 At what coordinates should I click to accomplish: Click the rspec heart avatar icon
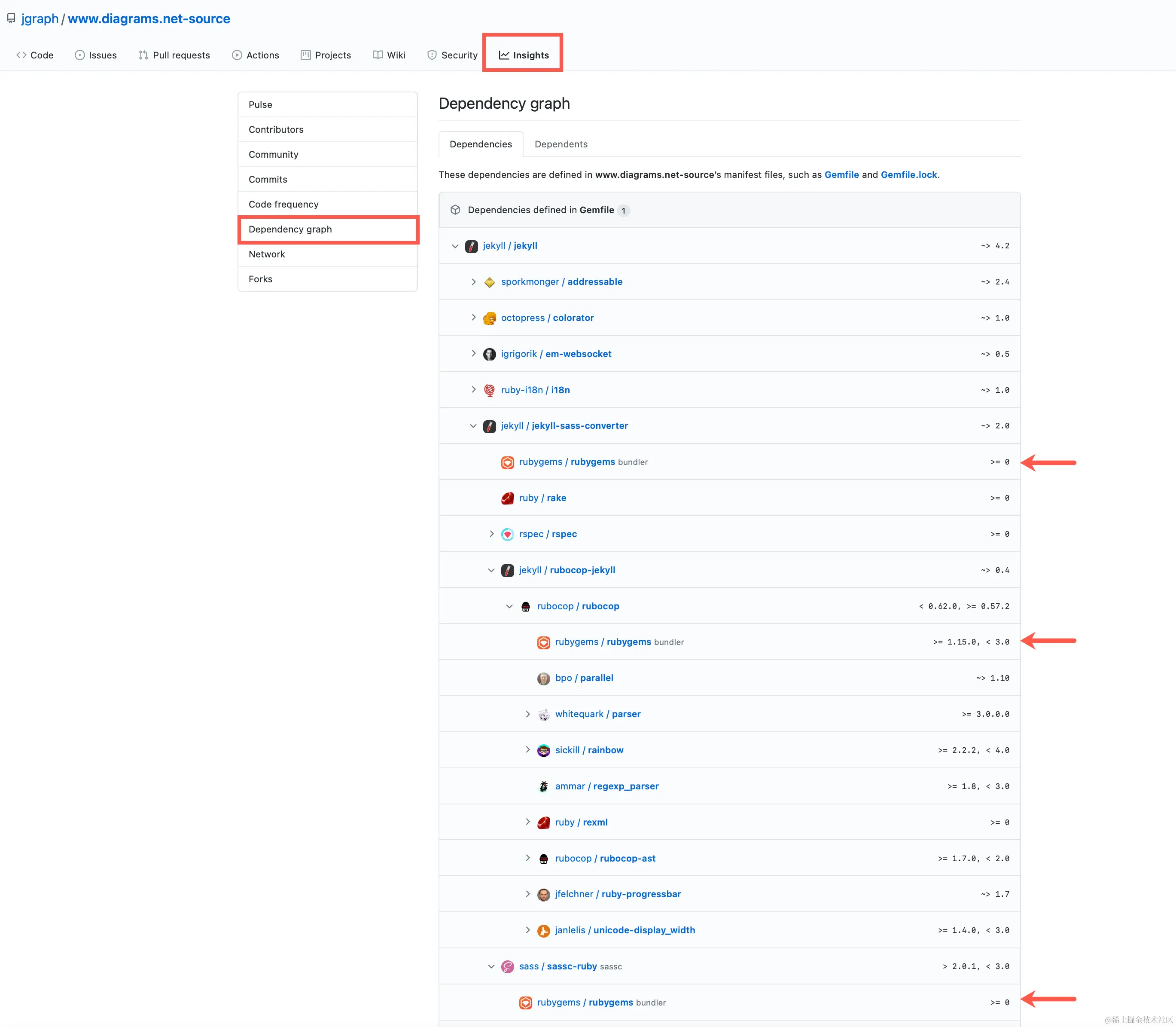(507, 534)
